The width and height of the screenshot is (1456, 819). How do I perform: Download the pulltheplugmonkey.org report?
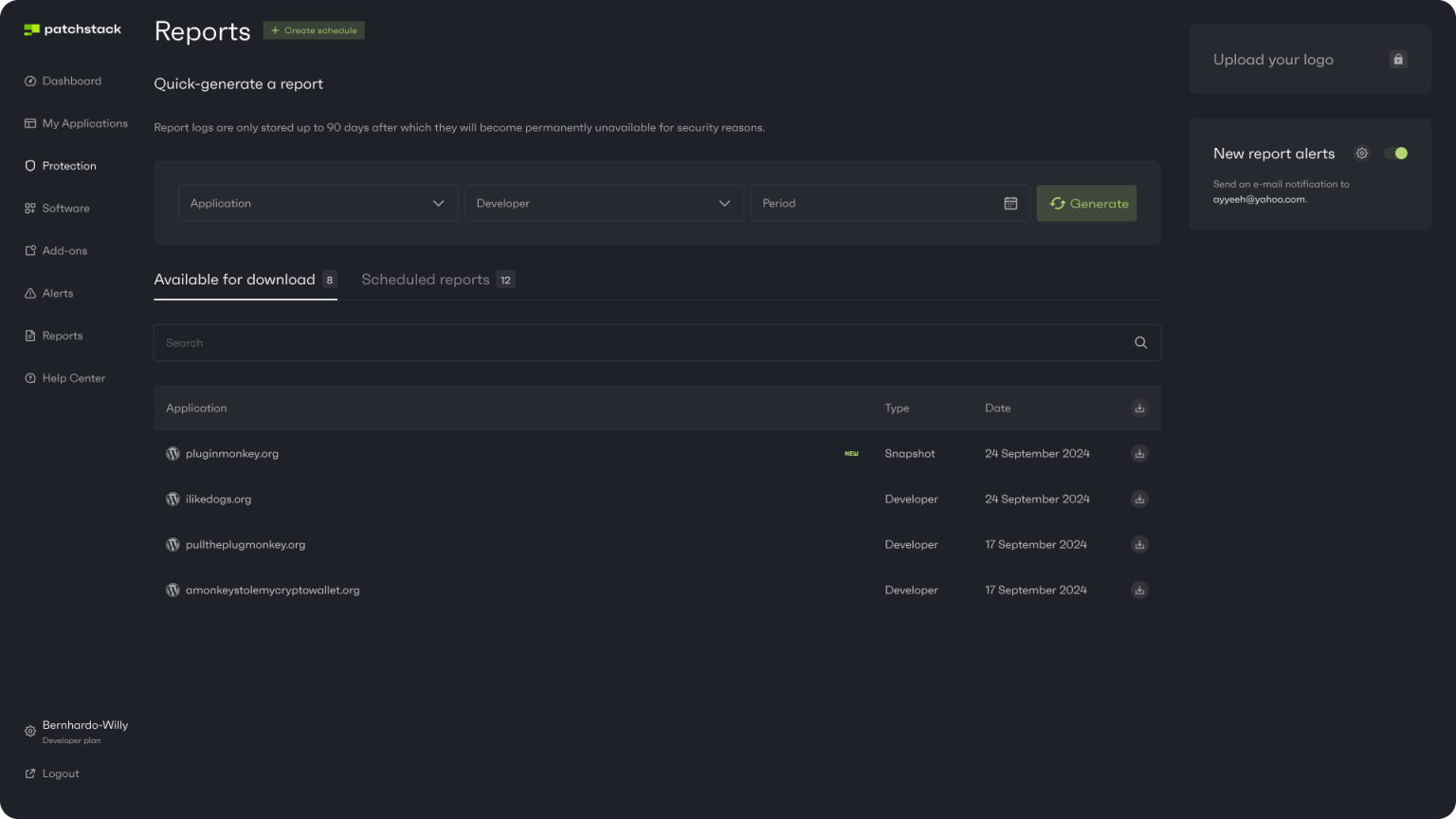point(1139,545)
